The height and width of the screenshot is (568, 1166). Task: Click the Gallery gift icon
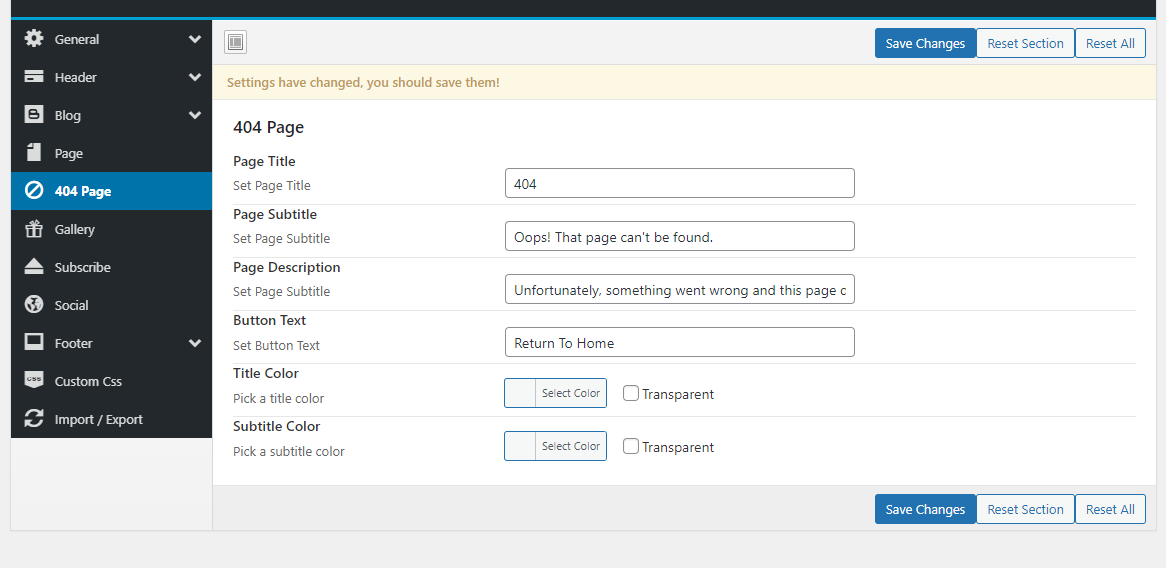[34, 229]
